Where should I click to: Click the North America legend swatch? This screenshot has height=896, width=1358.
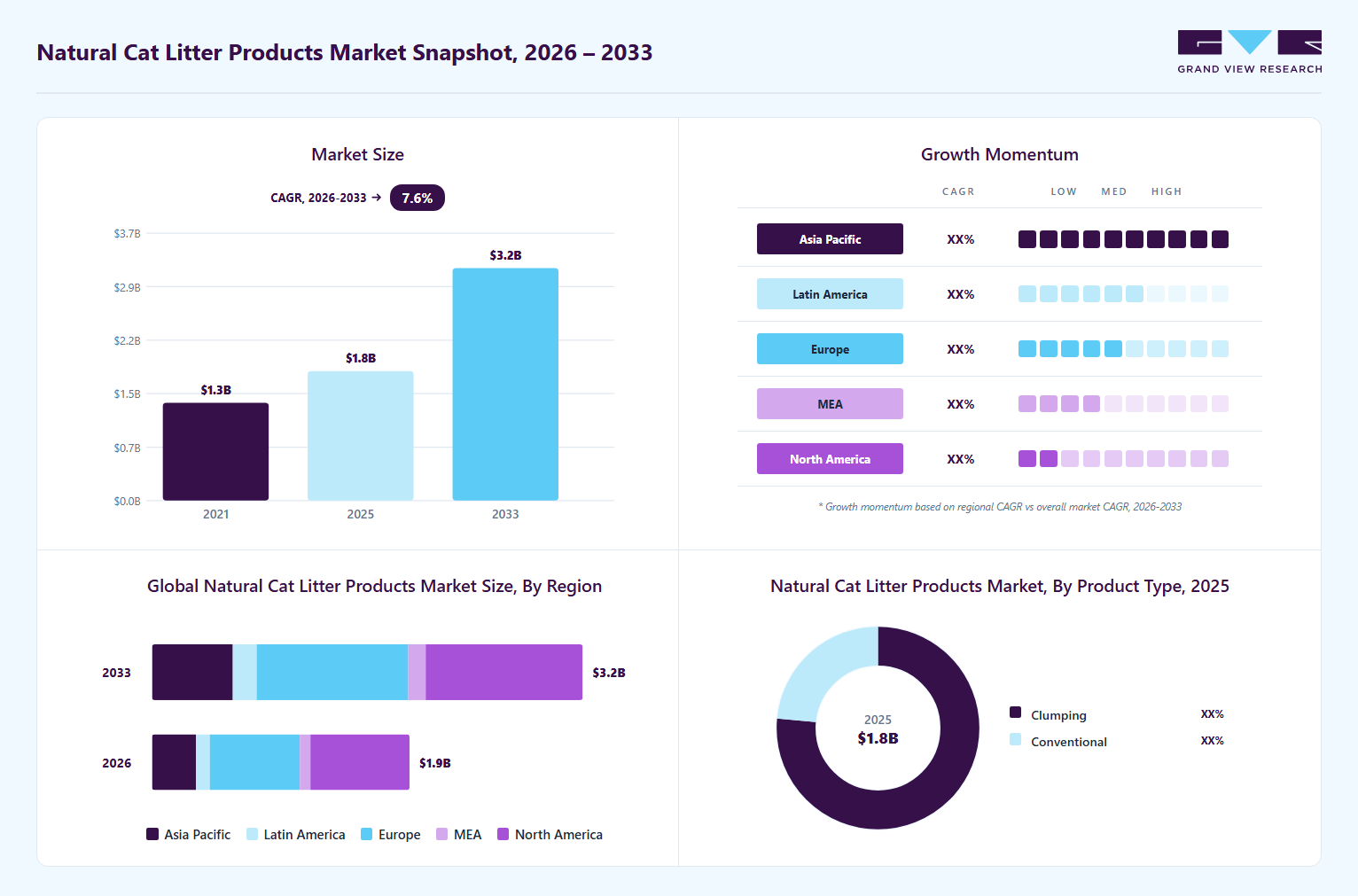[503, 834]
